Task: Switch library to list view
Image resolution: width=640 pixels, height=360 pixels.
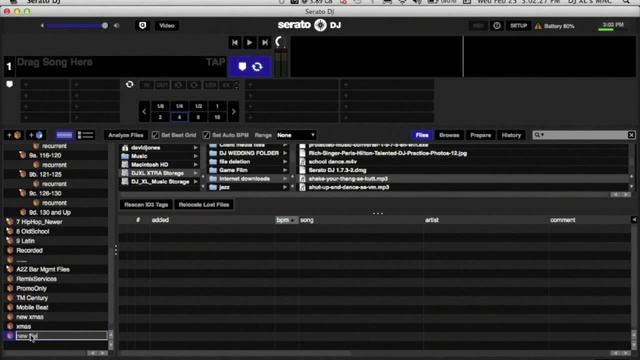Action: 85,135
